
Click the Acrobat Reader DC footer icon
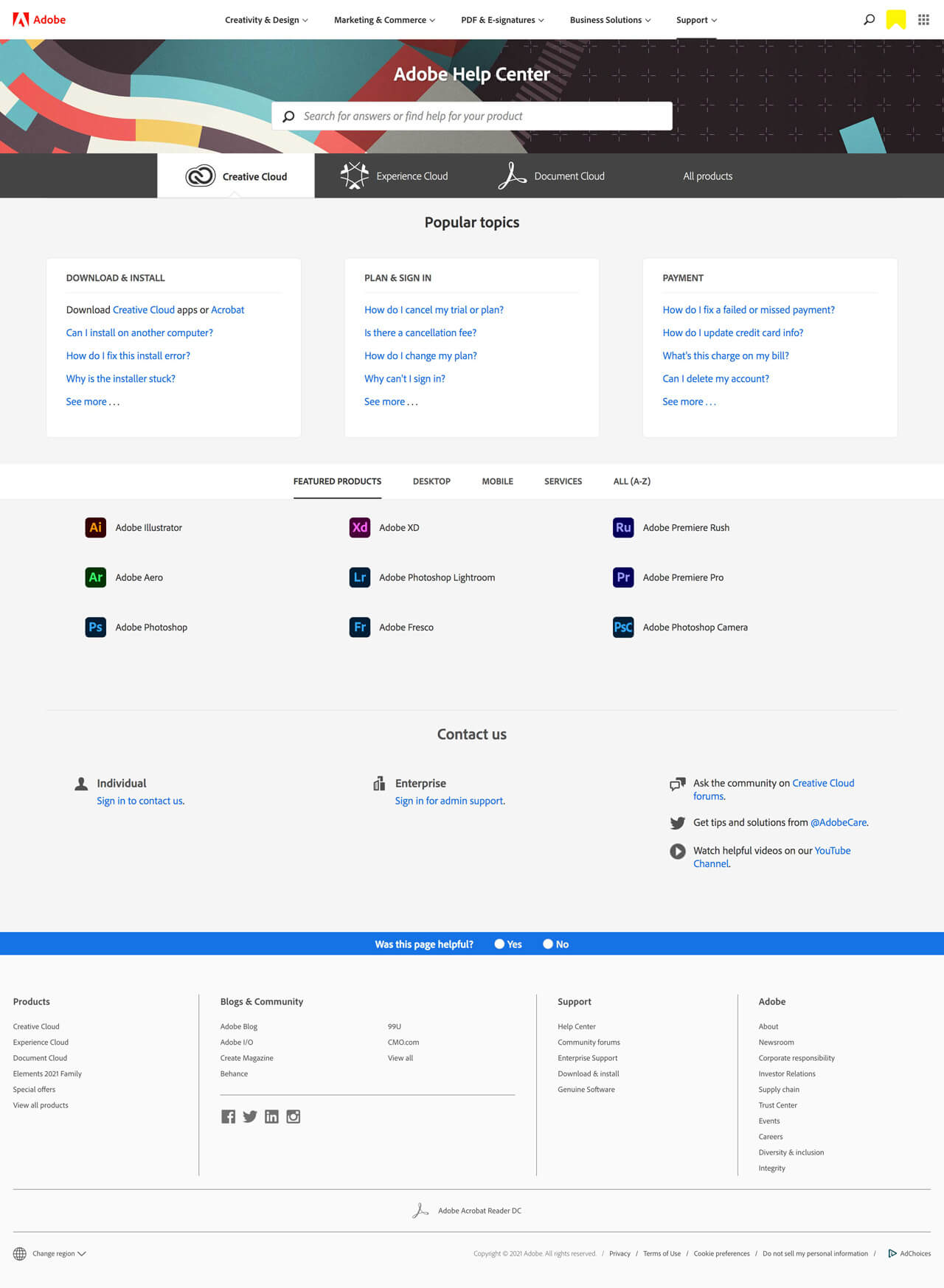tap(420, 1211)
